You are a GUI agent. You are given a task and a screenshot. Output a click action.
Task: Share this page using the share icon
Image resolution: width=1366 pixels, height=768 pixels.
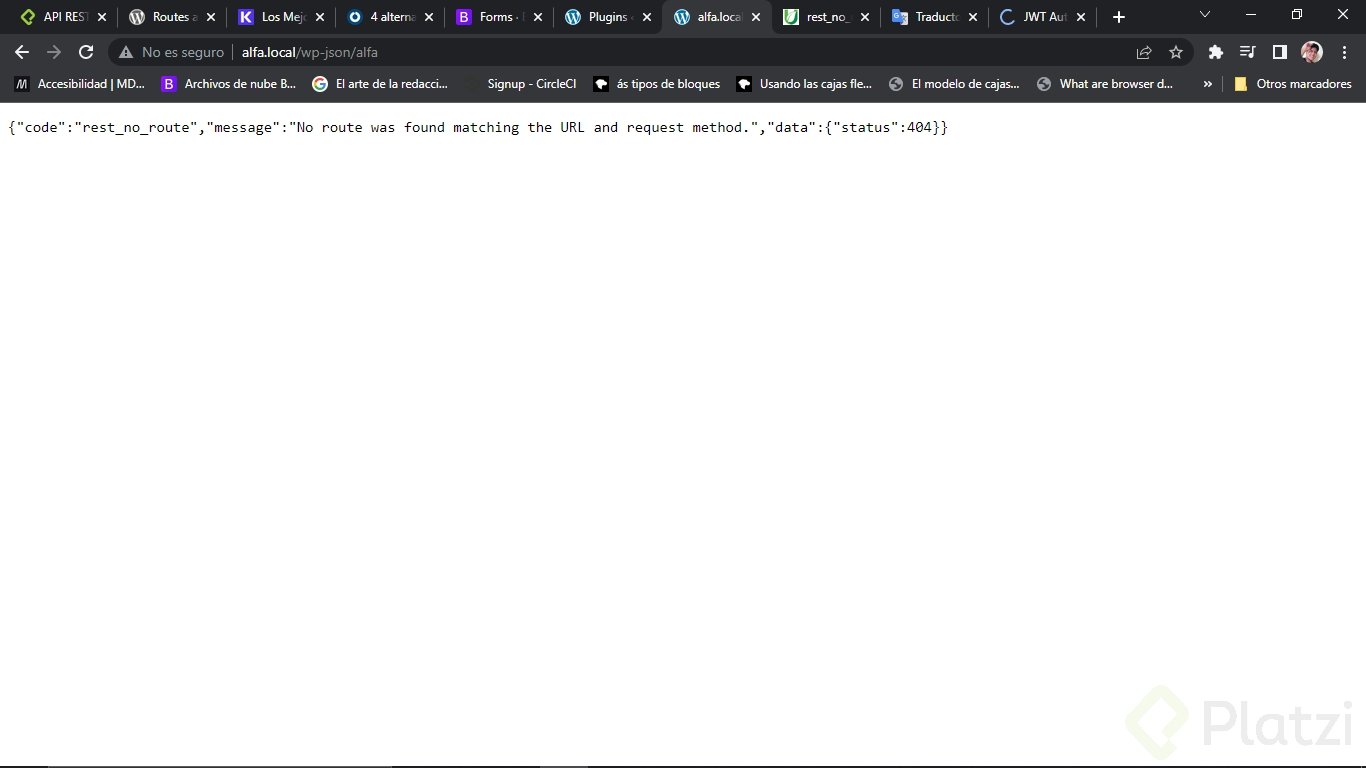(x=1144, y=52)
